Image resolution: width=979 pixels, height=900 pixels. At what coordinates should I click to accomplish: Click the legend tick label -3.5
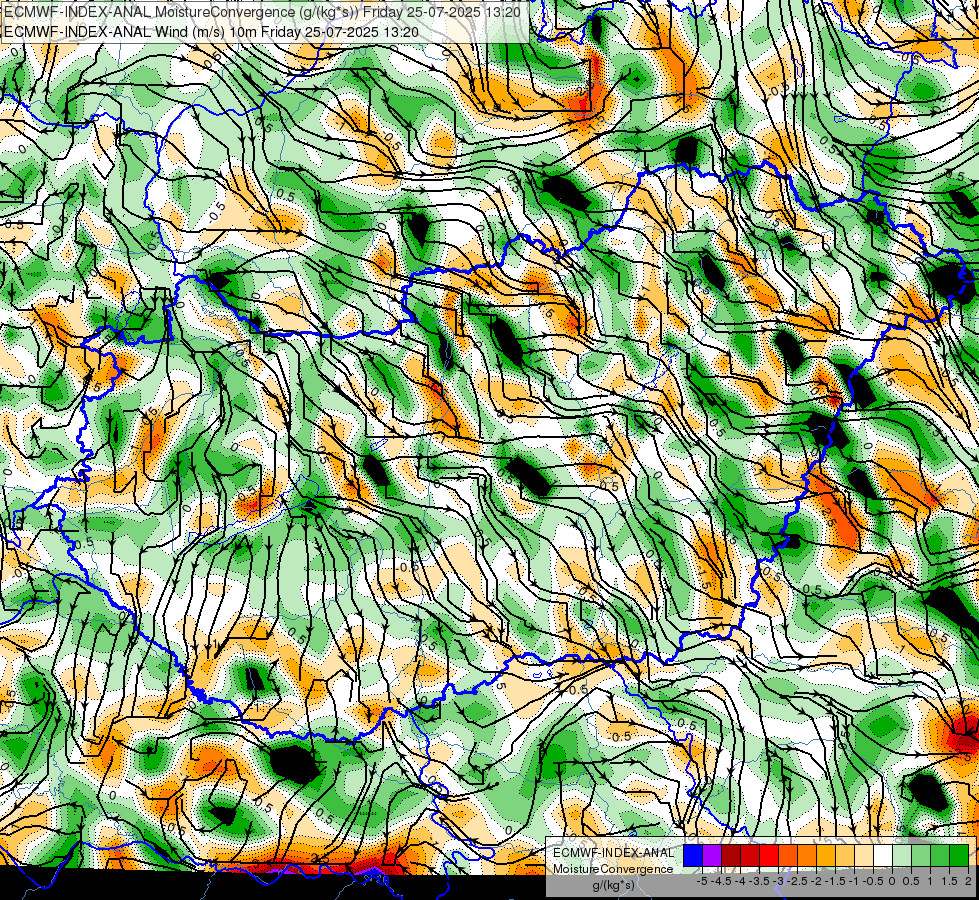(760, 881)
